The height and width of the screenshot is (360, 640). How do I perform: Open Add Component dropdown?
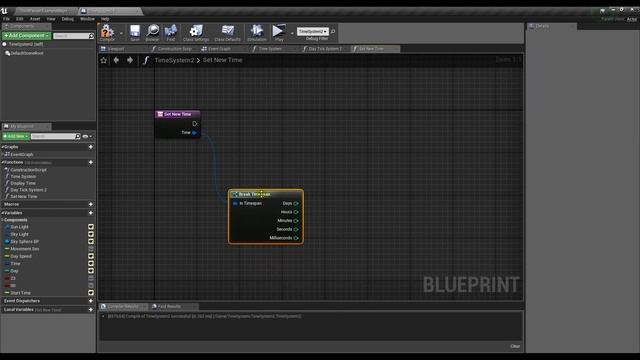pyautogui.click(x=27, y=36)
